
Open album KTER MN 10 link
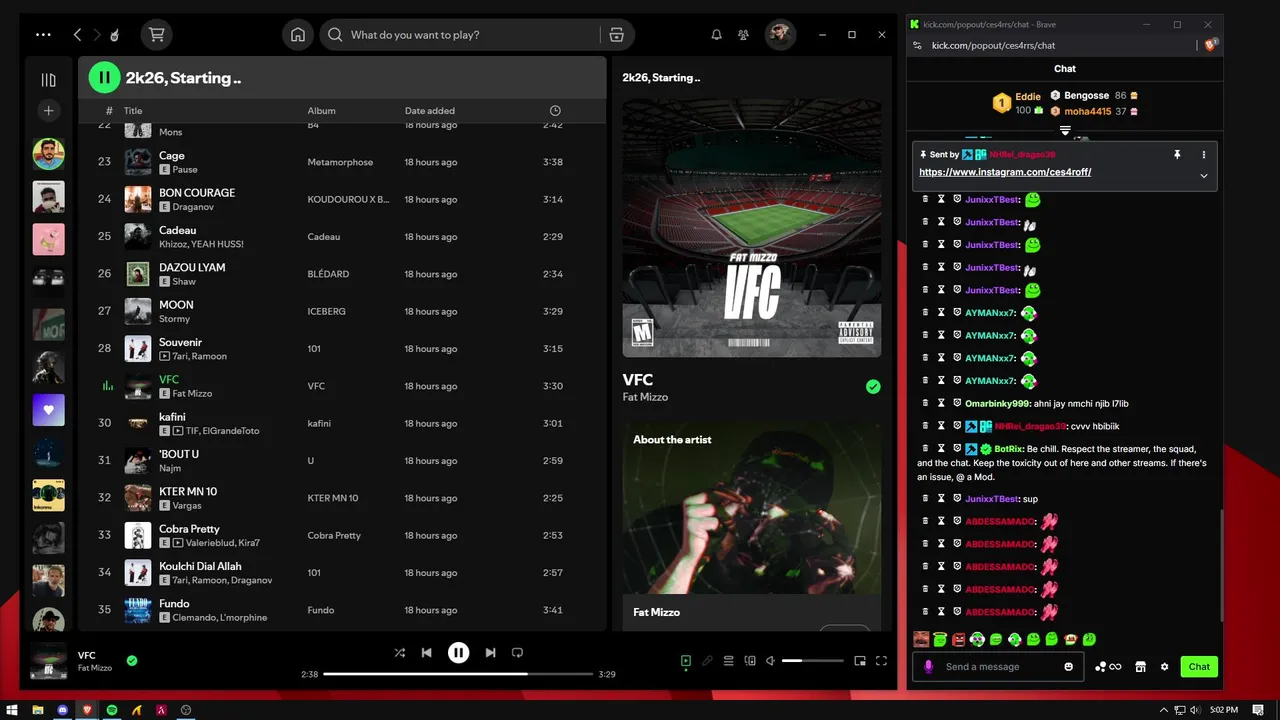click(332, 498)
